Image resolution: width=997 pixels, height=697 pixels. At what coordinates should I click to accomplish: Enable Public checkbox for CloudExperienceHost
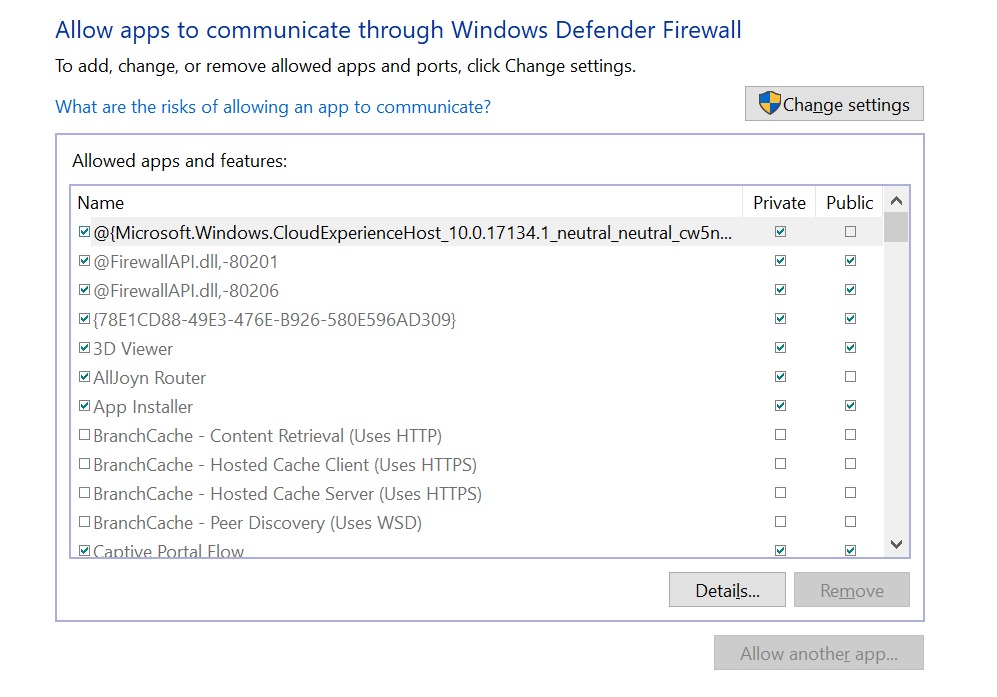pyautogui.click(x=850, y=231)
